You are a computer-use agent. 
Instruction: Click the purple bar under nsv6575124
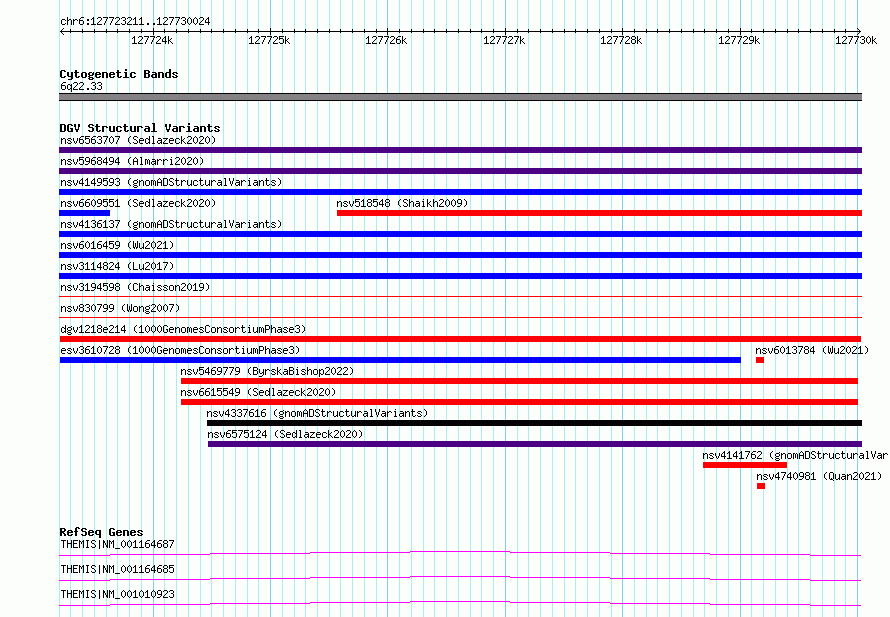click(x=535, y=444)
